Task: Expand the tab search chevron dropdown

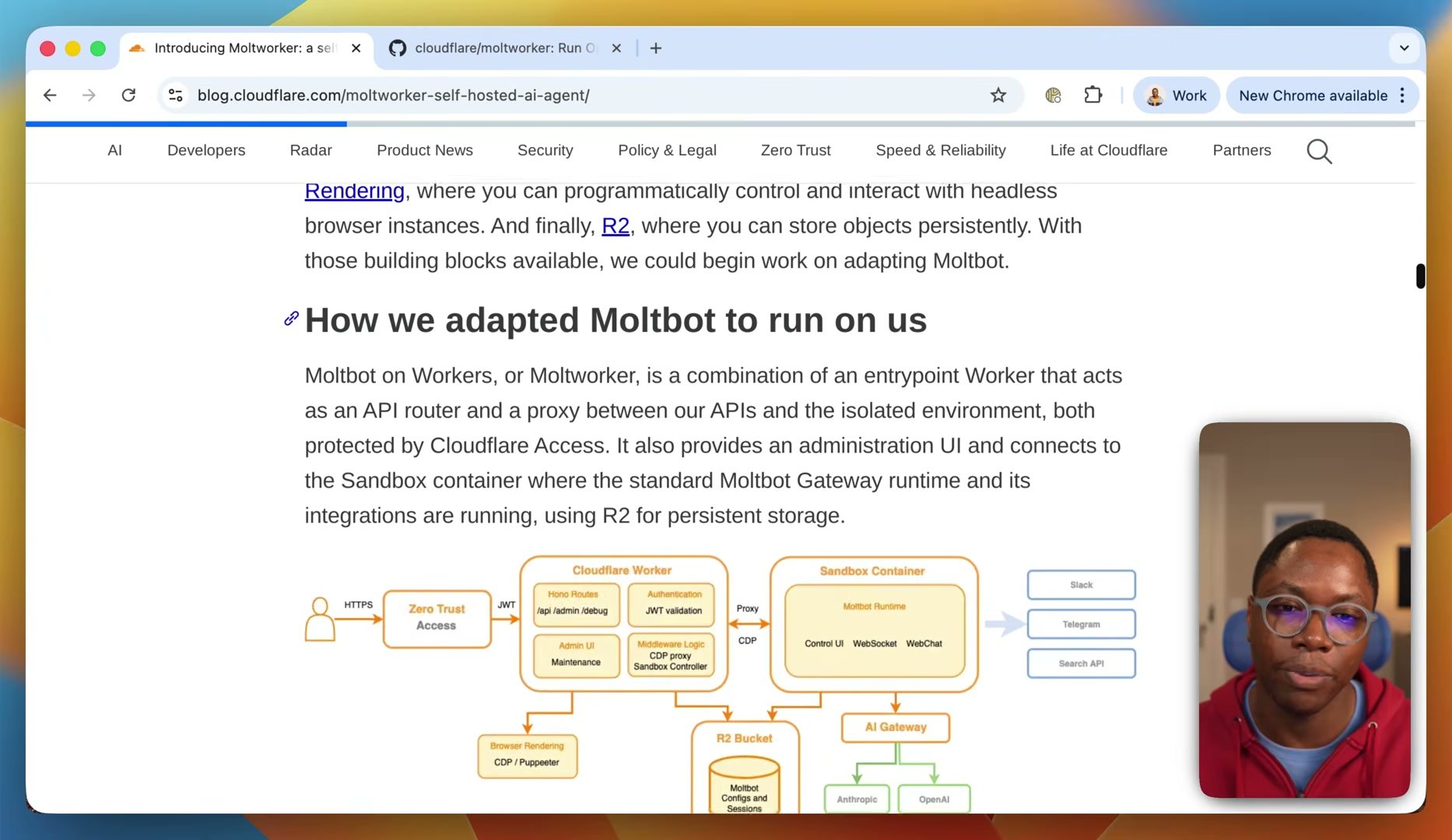Action: (1404, 48)
